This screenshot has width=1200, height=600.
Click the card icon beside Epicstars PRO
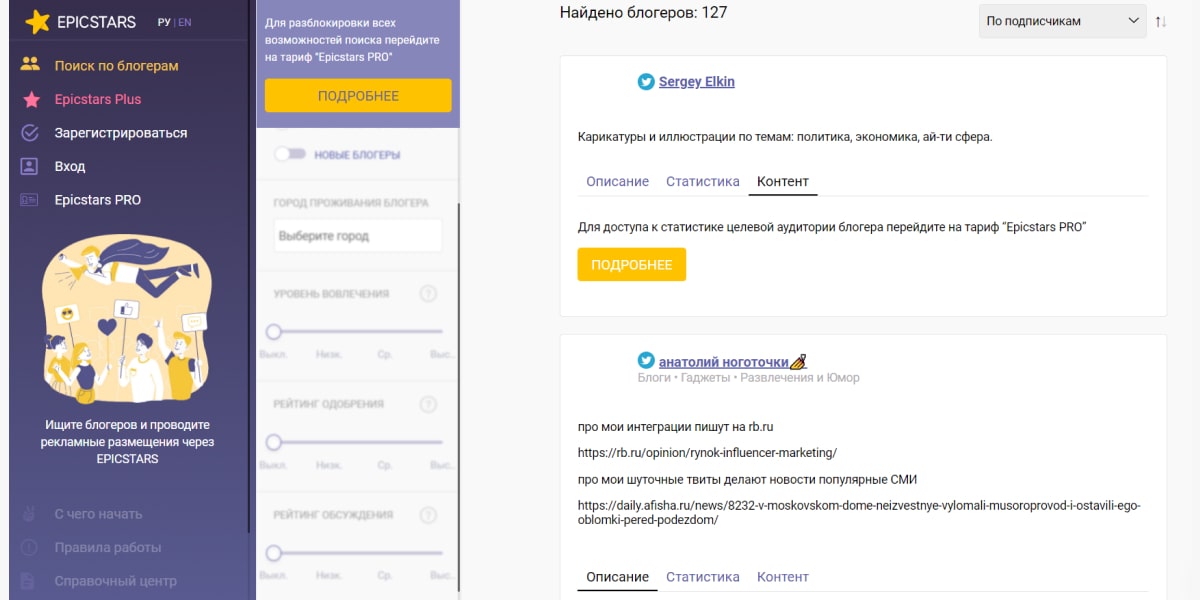click(30, 200)
